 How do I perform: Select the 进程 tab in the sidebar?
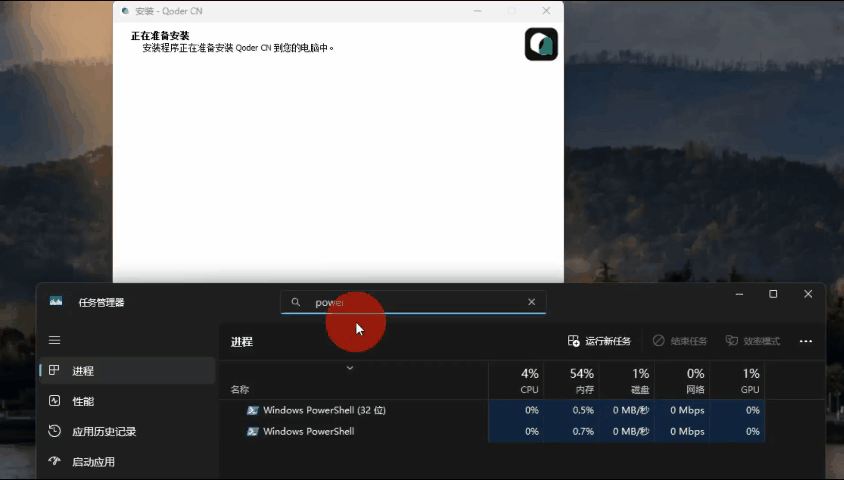click(x=128, y=371)
